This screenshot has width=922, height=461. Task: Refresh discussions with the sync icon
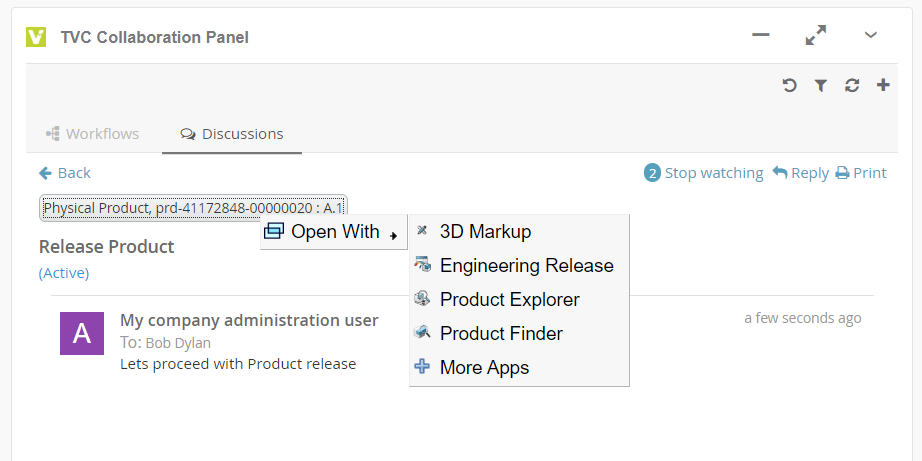tap(852, 86)
